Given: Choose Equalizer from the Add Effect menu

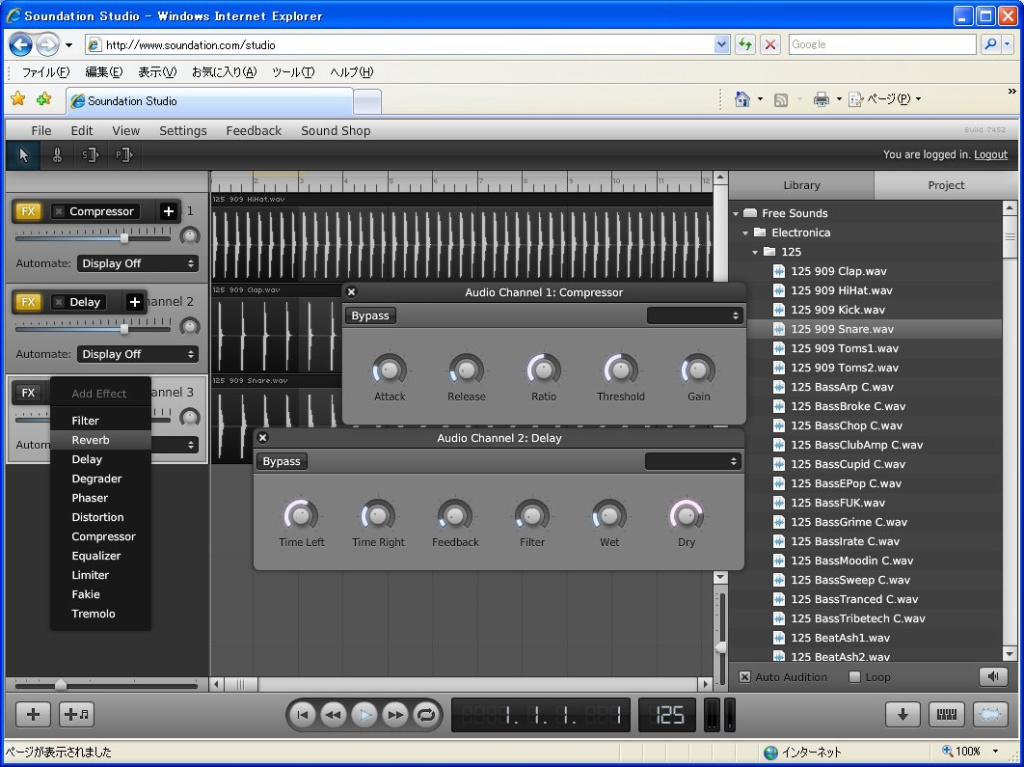Looking at the screenshot, I should click(x=101, y=556).
